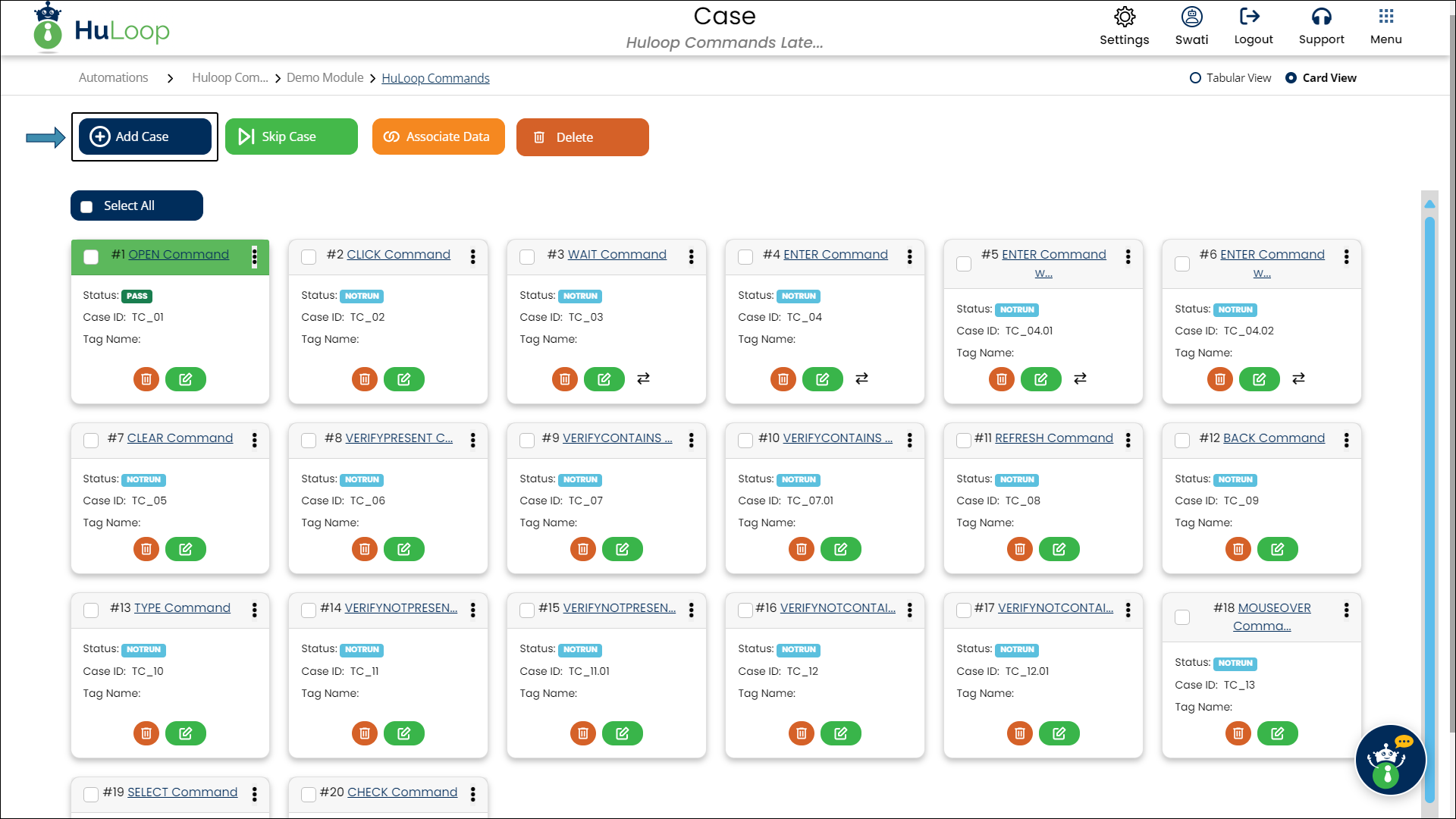
Task: Open three-dot menu on #12 BACK Command
Action: click(1347, 441)
